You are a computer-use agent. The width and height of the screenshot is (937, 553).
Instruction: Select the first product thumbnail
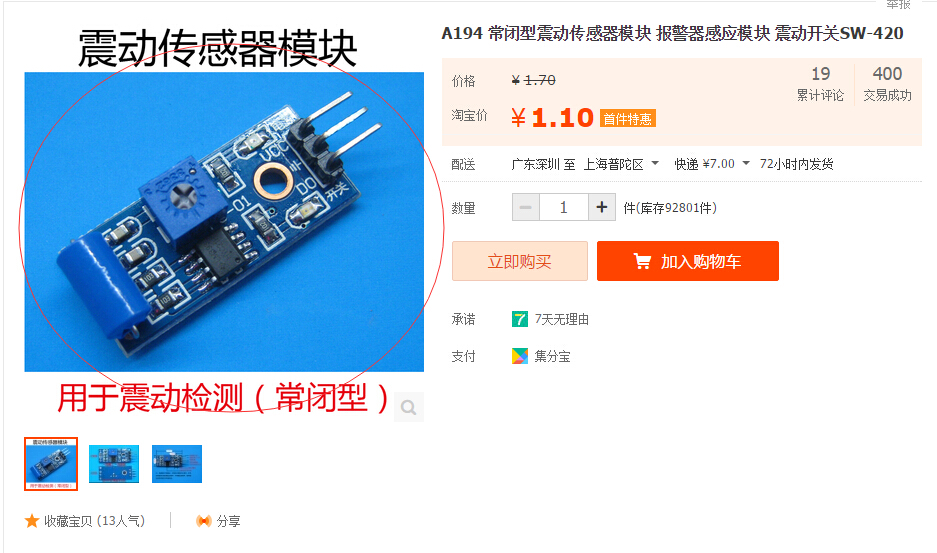(x=51, y=464)
